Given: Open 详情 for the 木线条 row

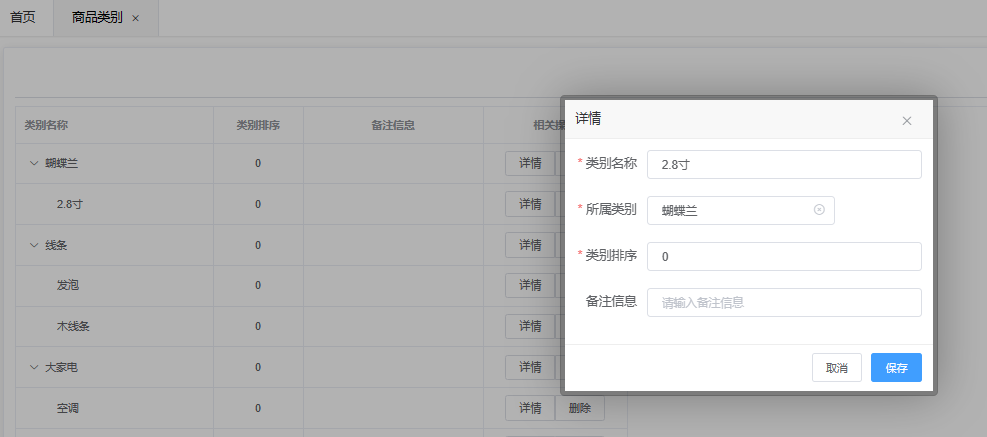Looking at the screenshot, I should (530, 327).
